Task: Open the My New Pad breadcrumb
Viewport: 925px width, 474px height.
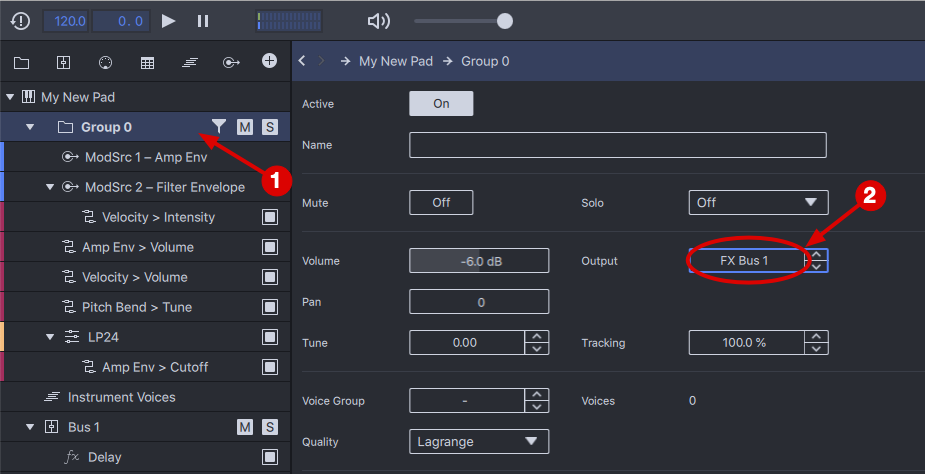Action: [396, 61]
